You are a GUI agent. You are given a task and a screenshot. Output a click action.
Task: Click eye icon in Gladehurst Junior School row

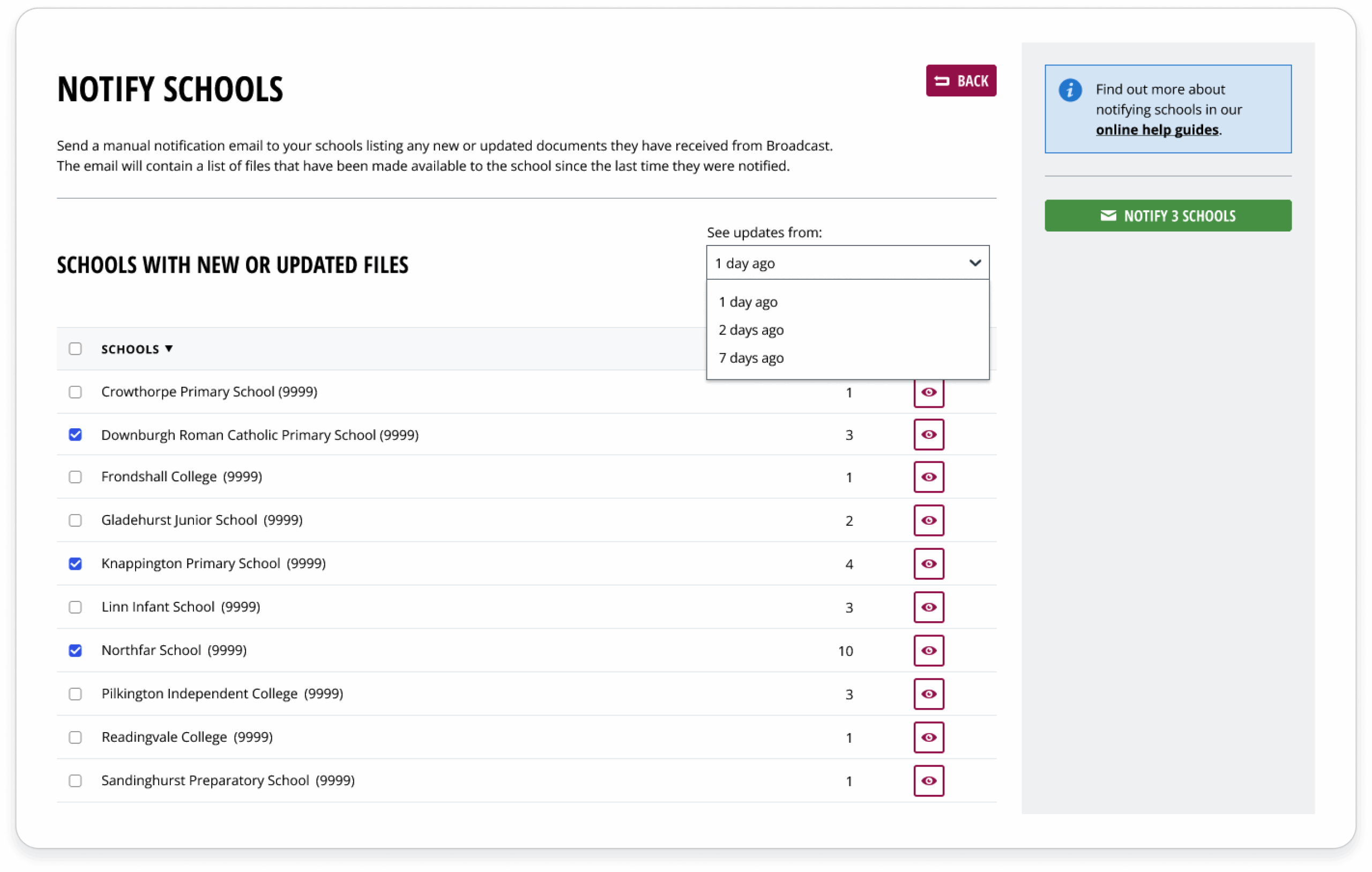pos(928,520)
